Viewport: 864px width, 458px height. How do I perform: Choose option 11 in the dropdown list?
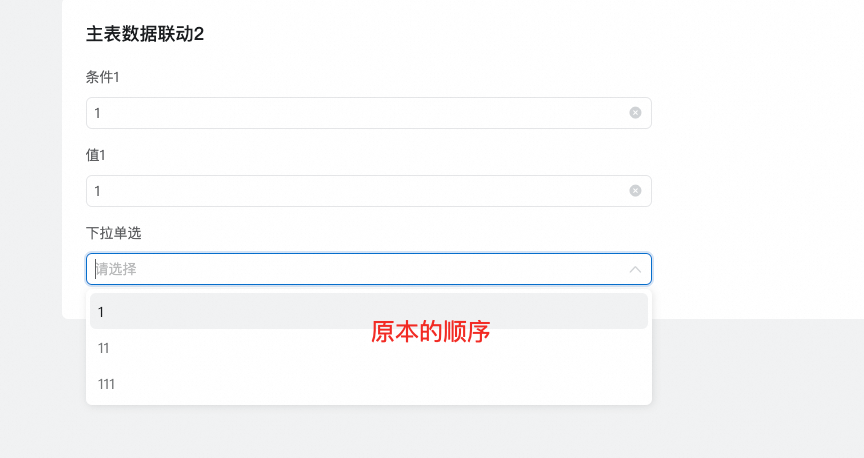104,348
